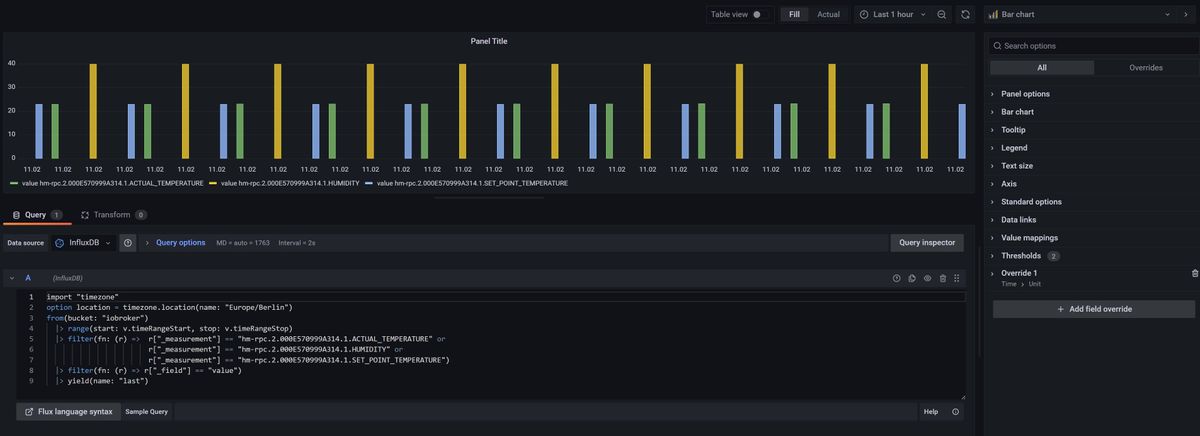Toggle the Table view switch
The height and width of the screenshot is (436, 1200).
pyautogui.click(x=757, y=15)
